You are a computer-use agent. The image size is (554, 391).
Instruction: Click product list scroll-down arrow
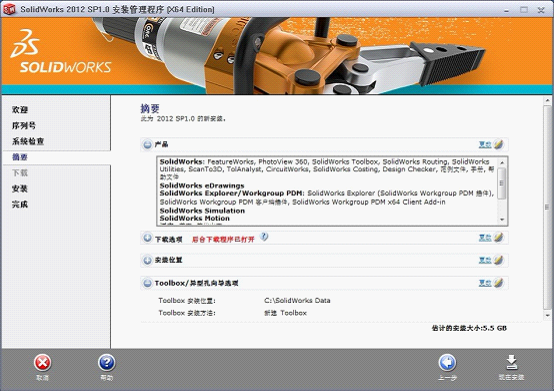tap(502, 220)
